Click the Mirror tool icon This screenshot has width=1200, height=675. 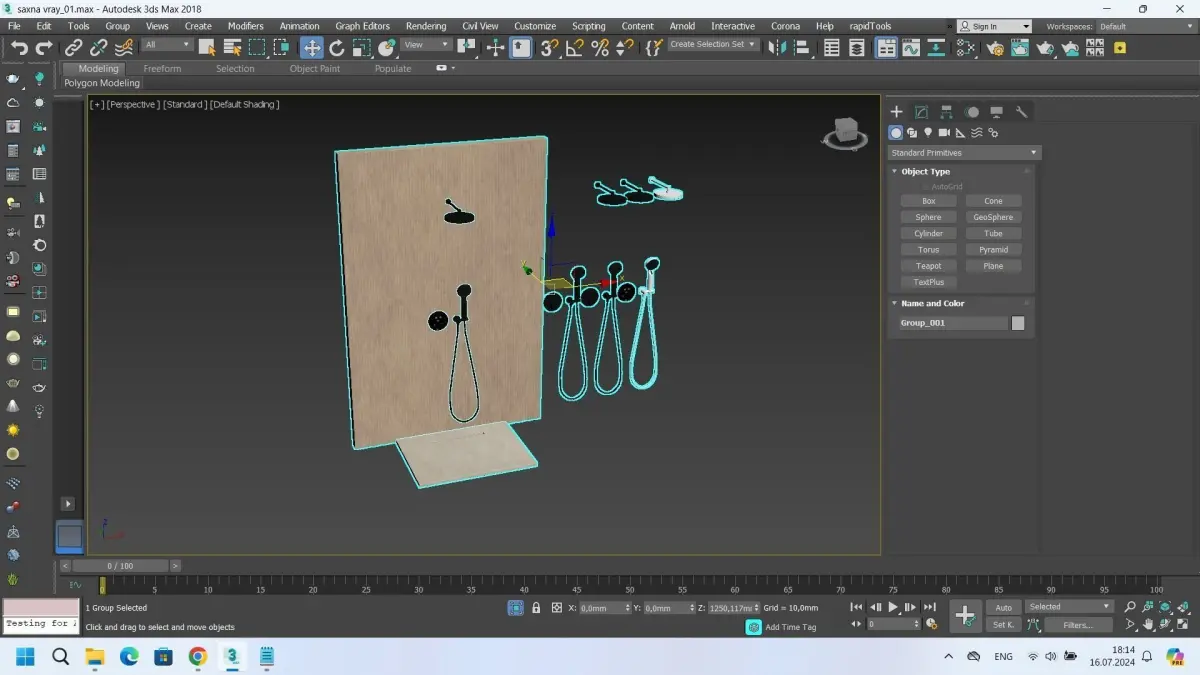[778, 47]
